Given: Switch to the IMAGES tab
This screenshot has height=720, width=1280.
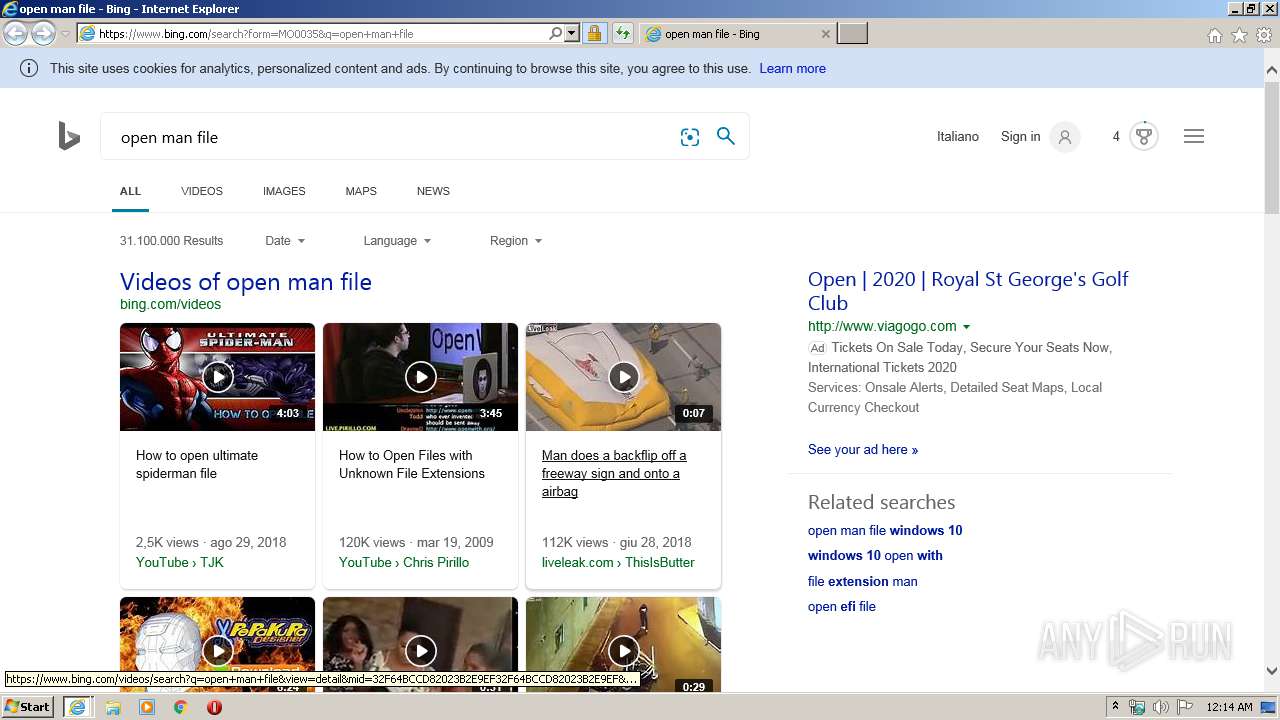Looking at the screenshot, I should 284,191.
